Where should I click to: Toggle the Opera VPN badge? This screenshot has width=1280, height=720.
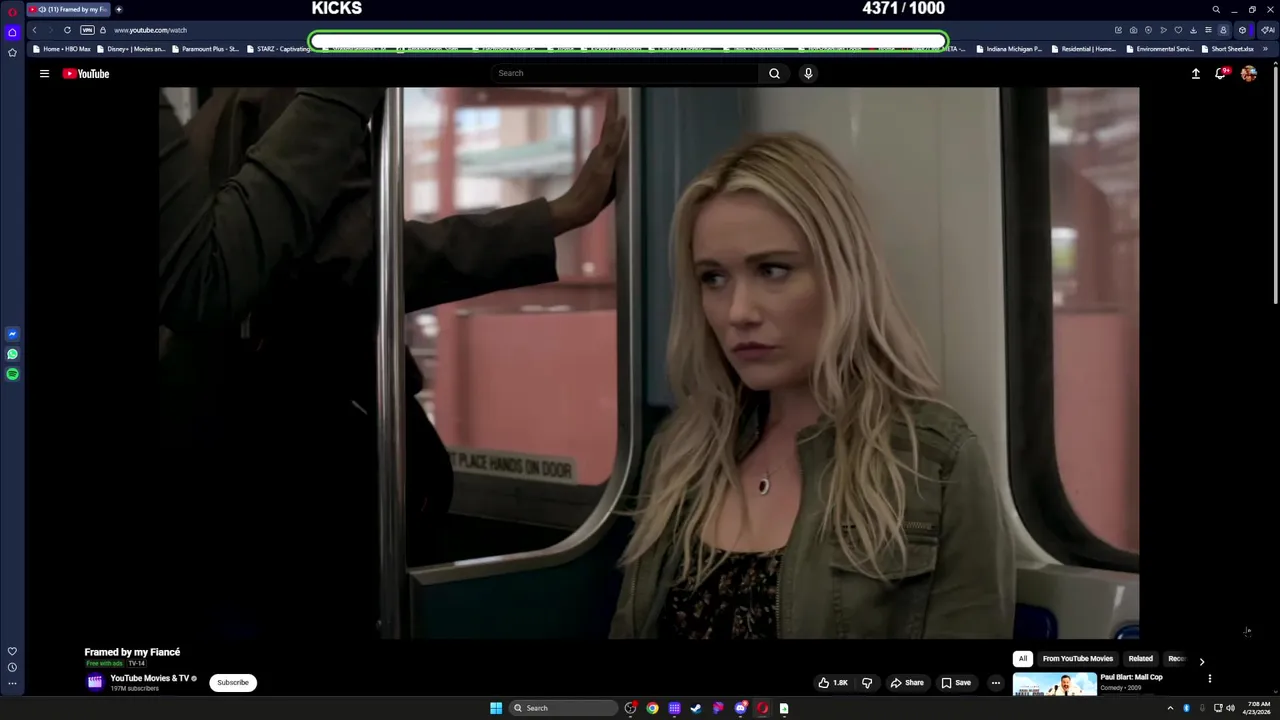click(x=87, y=30)
